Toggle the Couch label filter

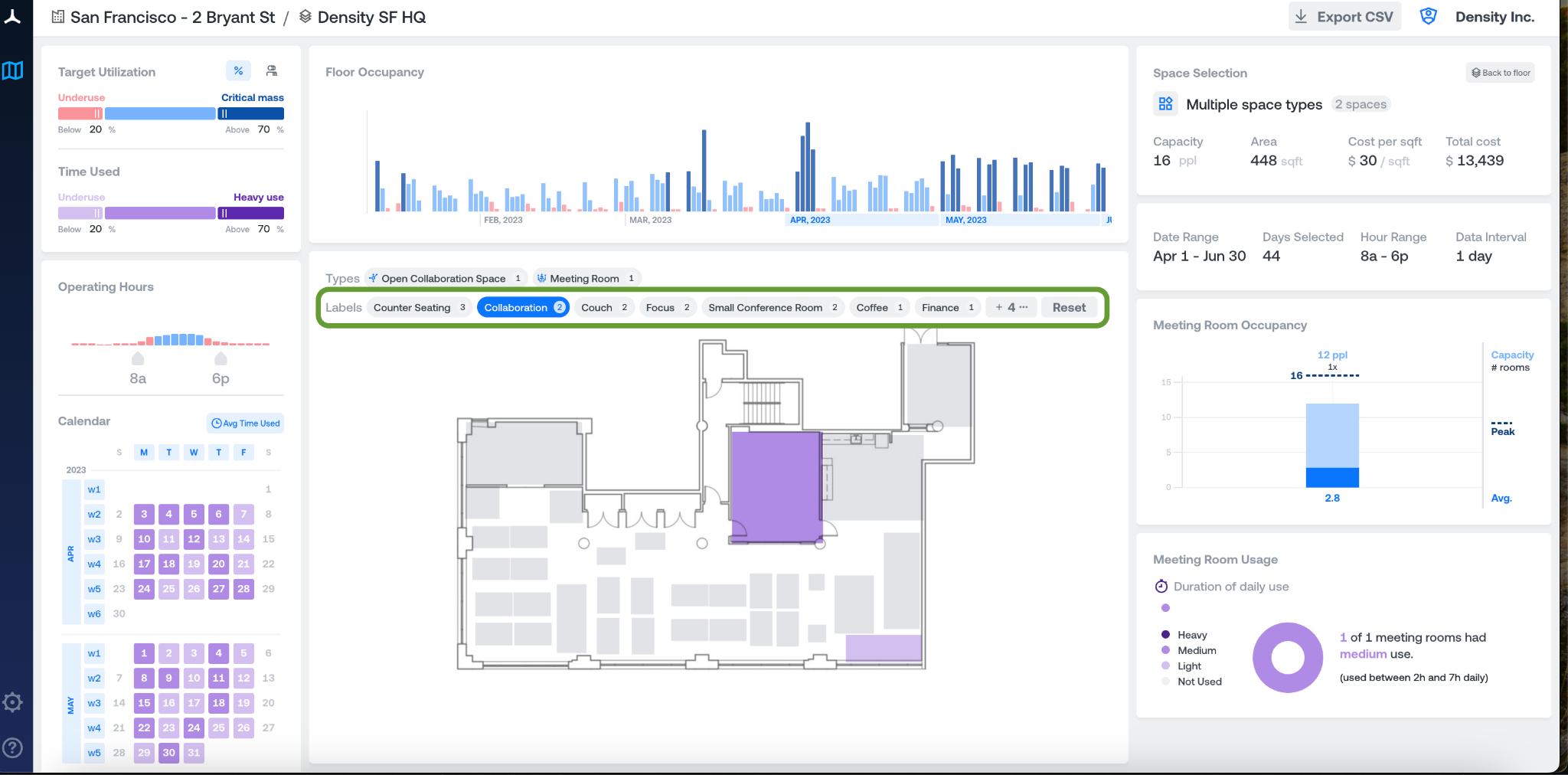[x=604, y=307]
